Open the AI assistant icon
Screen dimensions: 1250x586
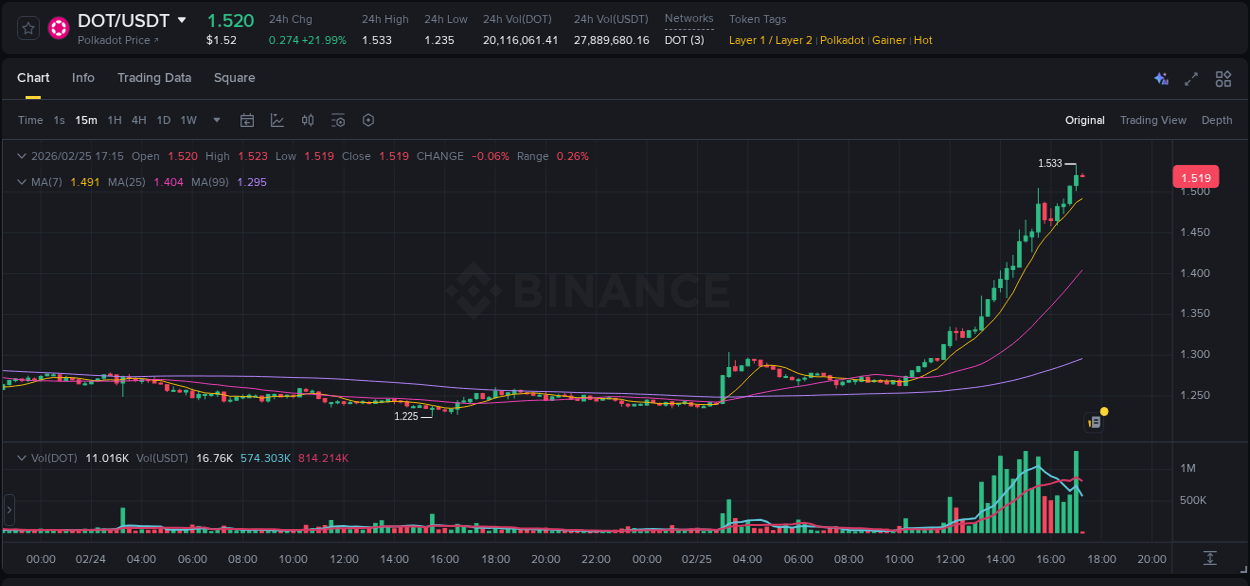pyautogui.click(x=1160, y=78)
